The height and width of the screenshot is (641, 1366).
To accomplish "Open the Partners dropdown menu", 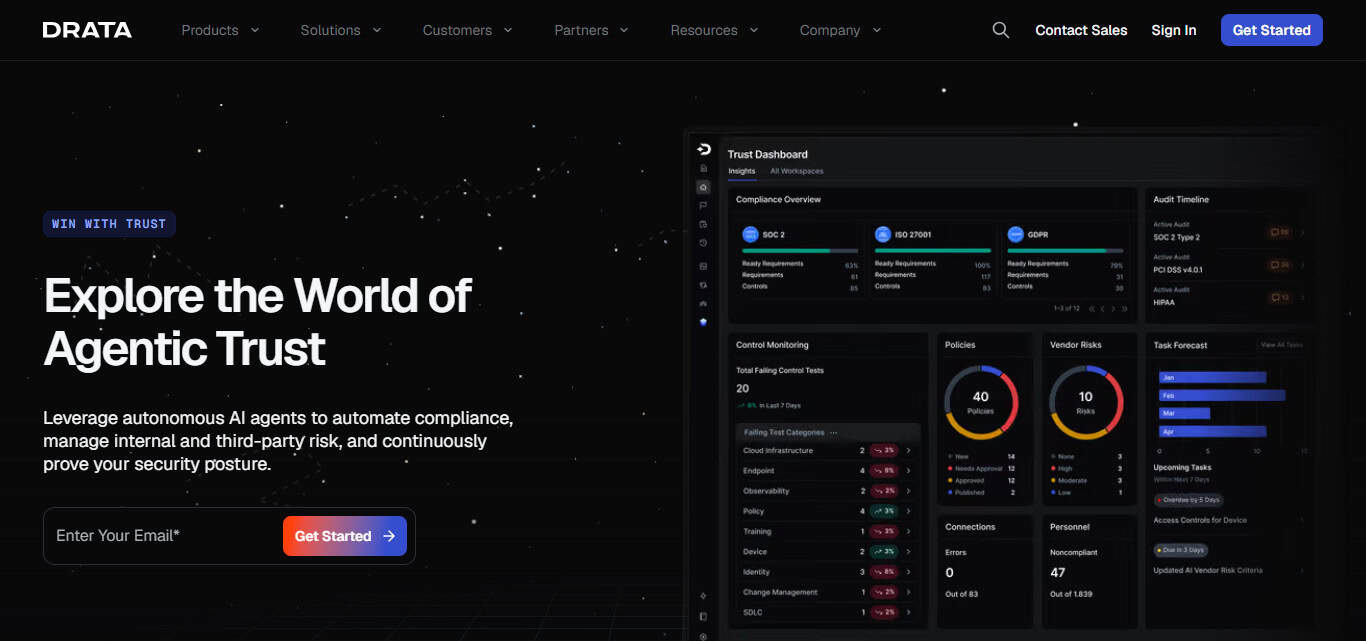I will (592, 30).
